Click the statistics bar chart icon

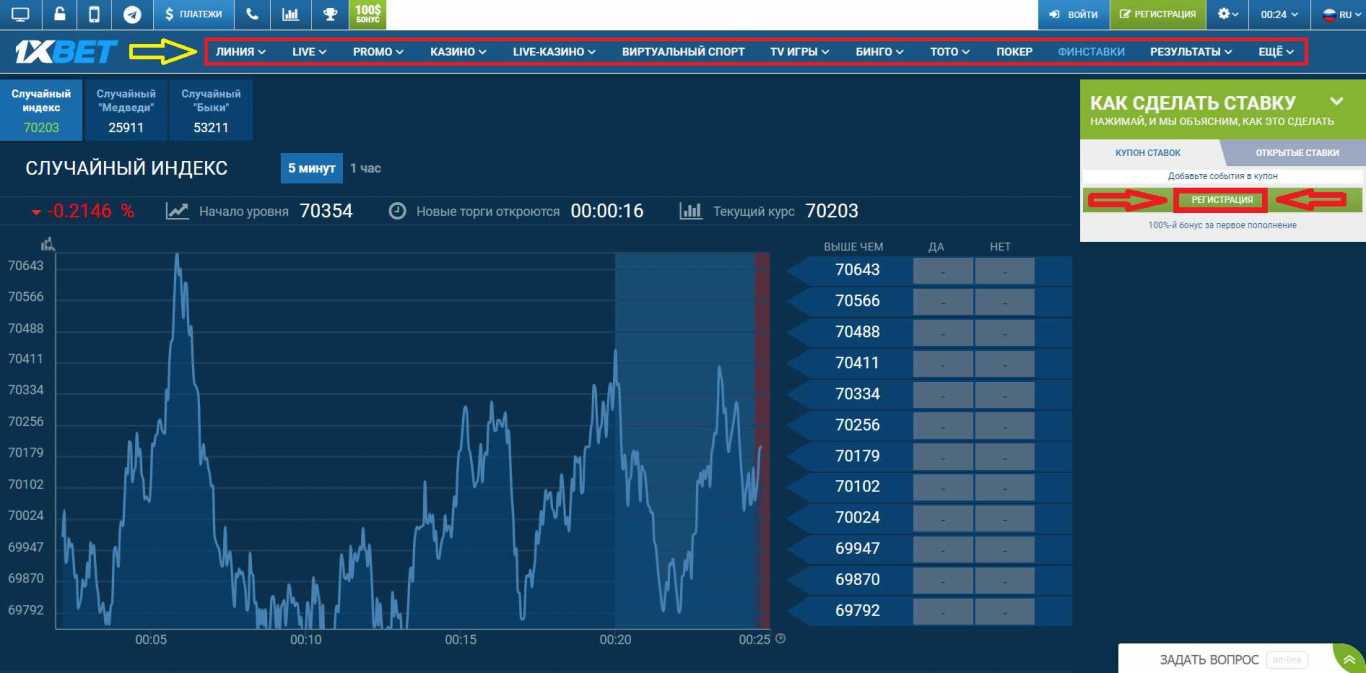click(x=291, y=14)
